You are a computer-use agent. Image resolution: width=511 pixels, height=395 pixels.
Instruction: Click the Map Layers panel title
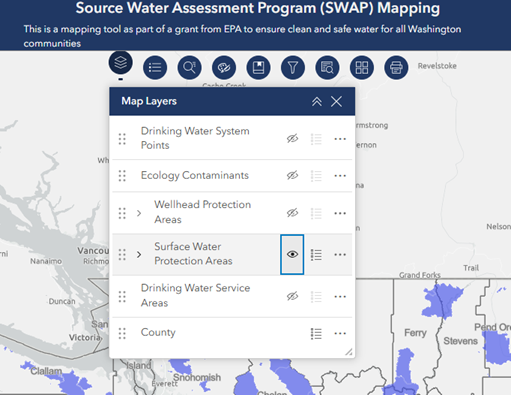pos(149,101)
